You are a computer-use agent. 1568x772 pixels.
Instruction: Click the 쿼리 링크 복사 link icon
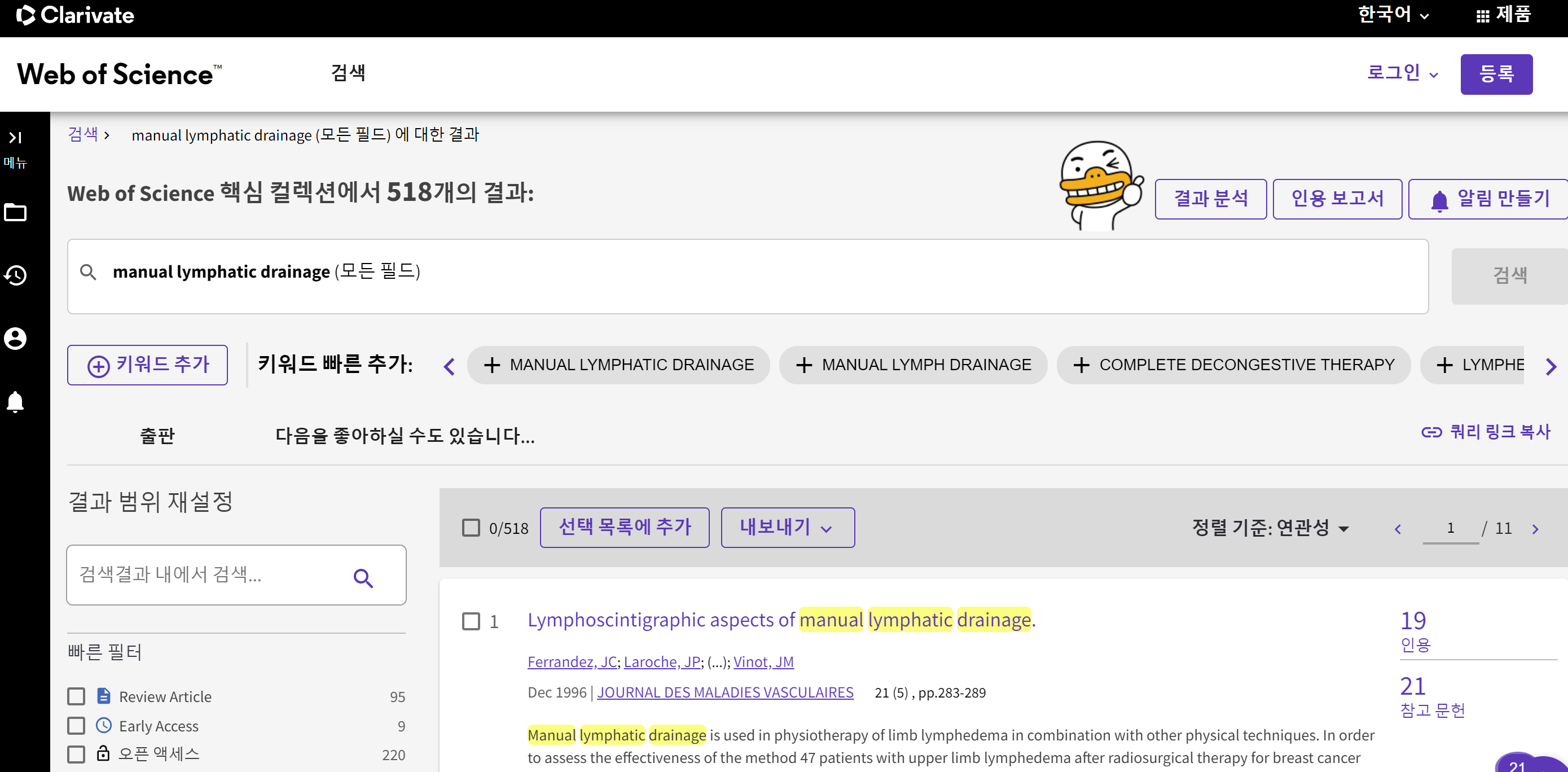[x=1431, y=432]
